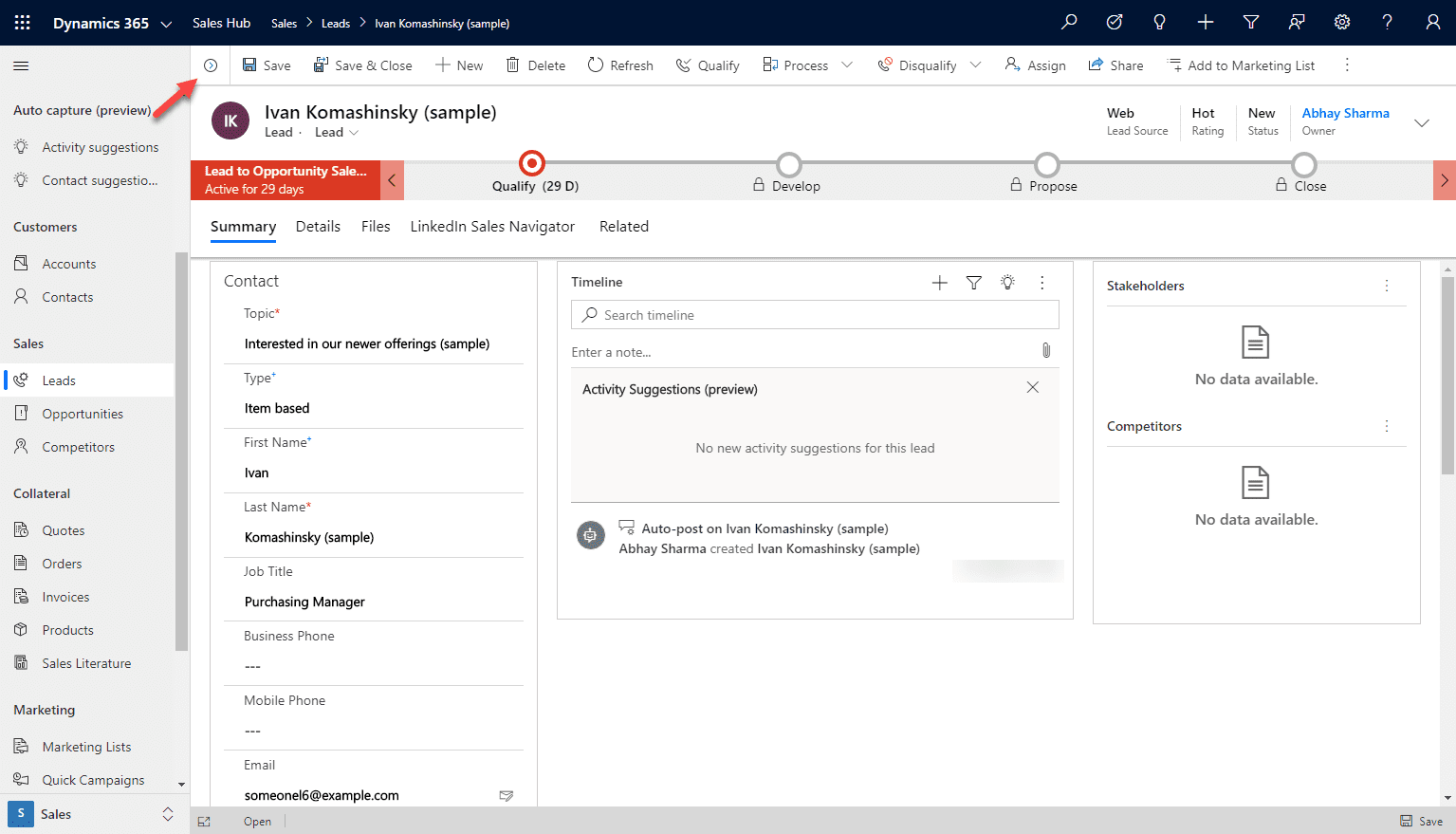Click the Delete record icon
This screenshot has height=834, width=1456.
(x=535, y=65)
